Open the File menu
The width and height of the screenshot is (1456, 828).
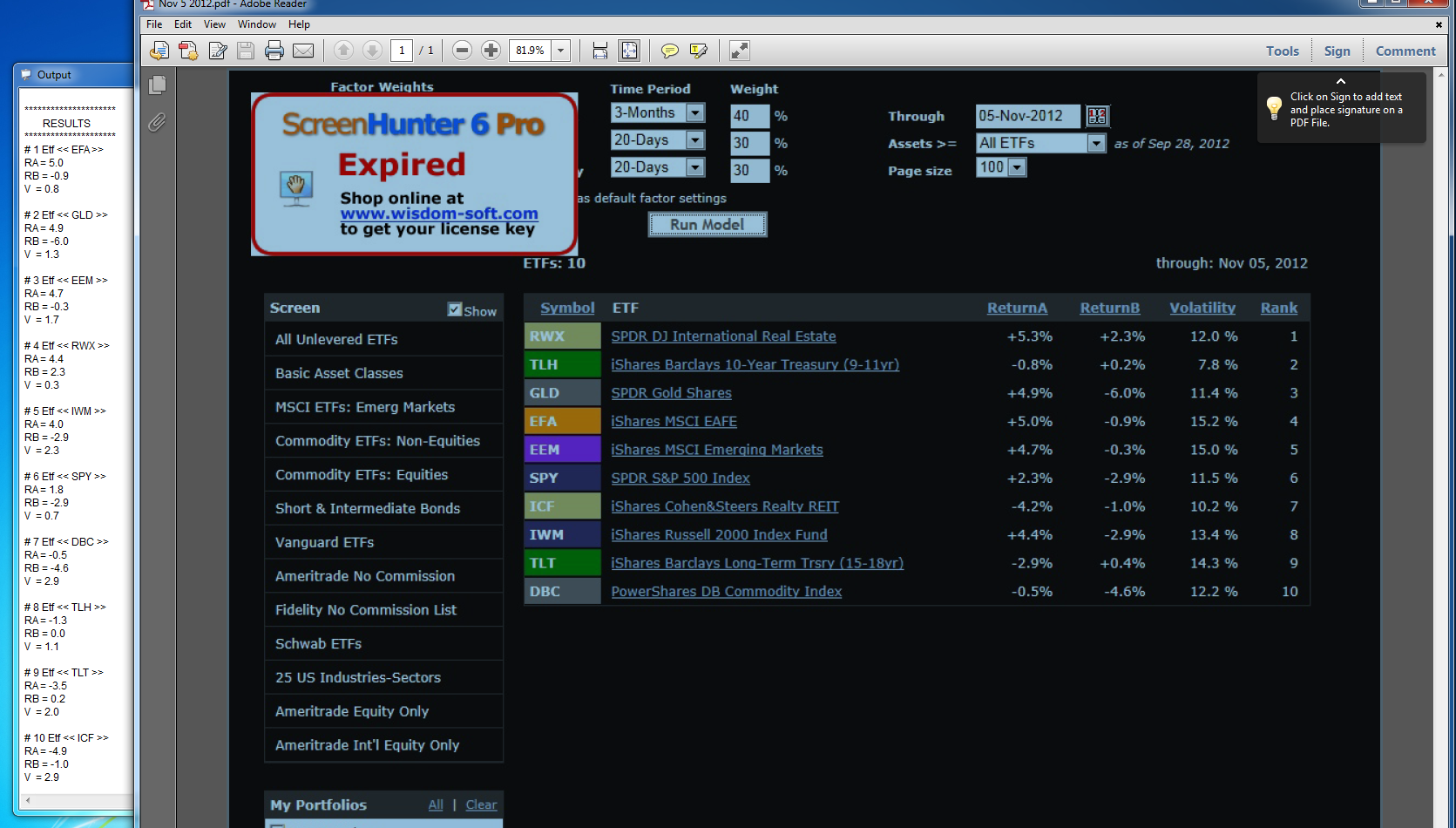(x=154, y=24)
